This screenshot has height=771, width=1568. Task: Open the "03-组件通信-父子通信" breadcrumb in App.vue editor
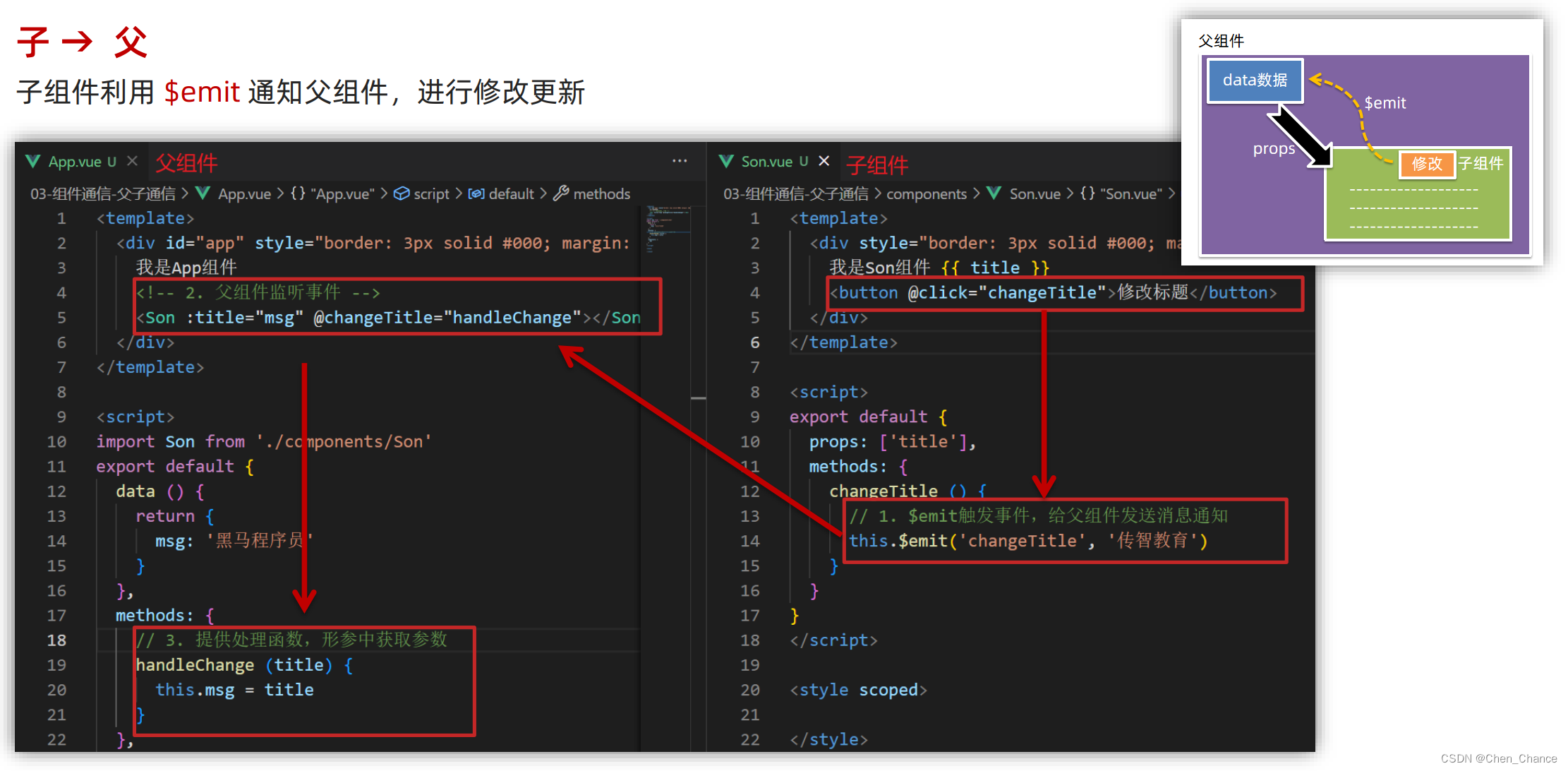click(103, 193)
